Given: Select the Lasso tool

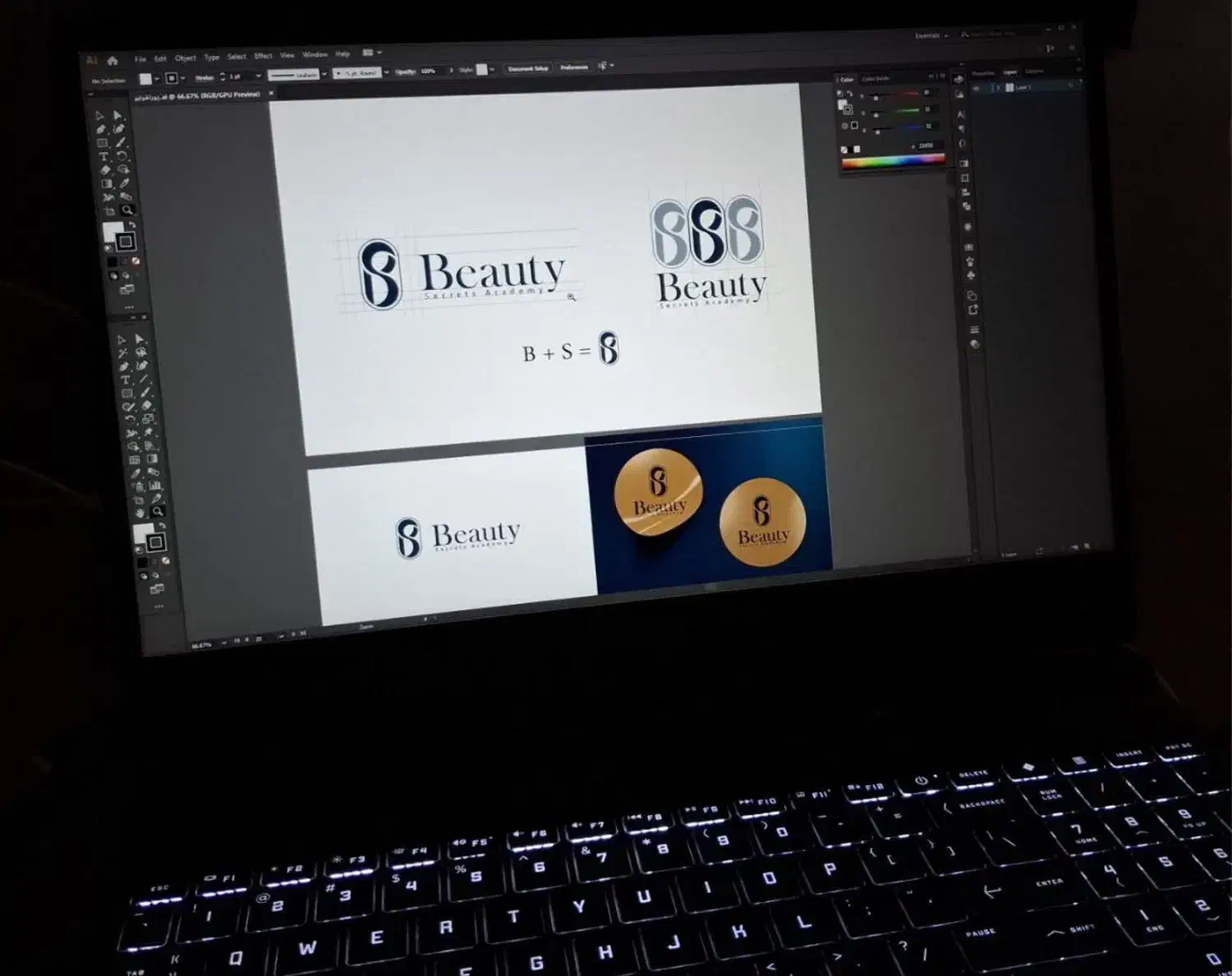Looking at the screenshot, I should point(141,352).
